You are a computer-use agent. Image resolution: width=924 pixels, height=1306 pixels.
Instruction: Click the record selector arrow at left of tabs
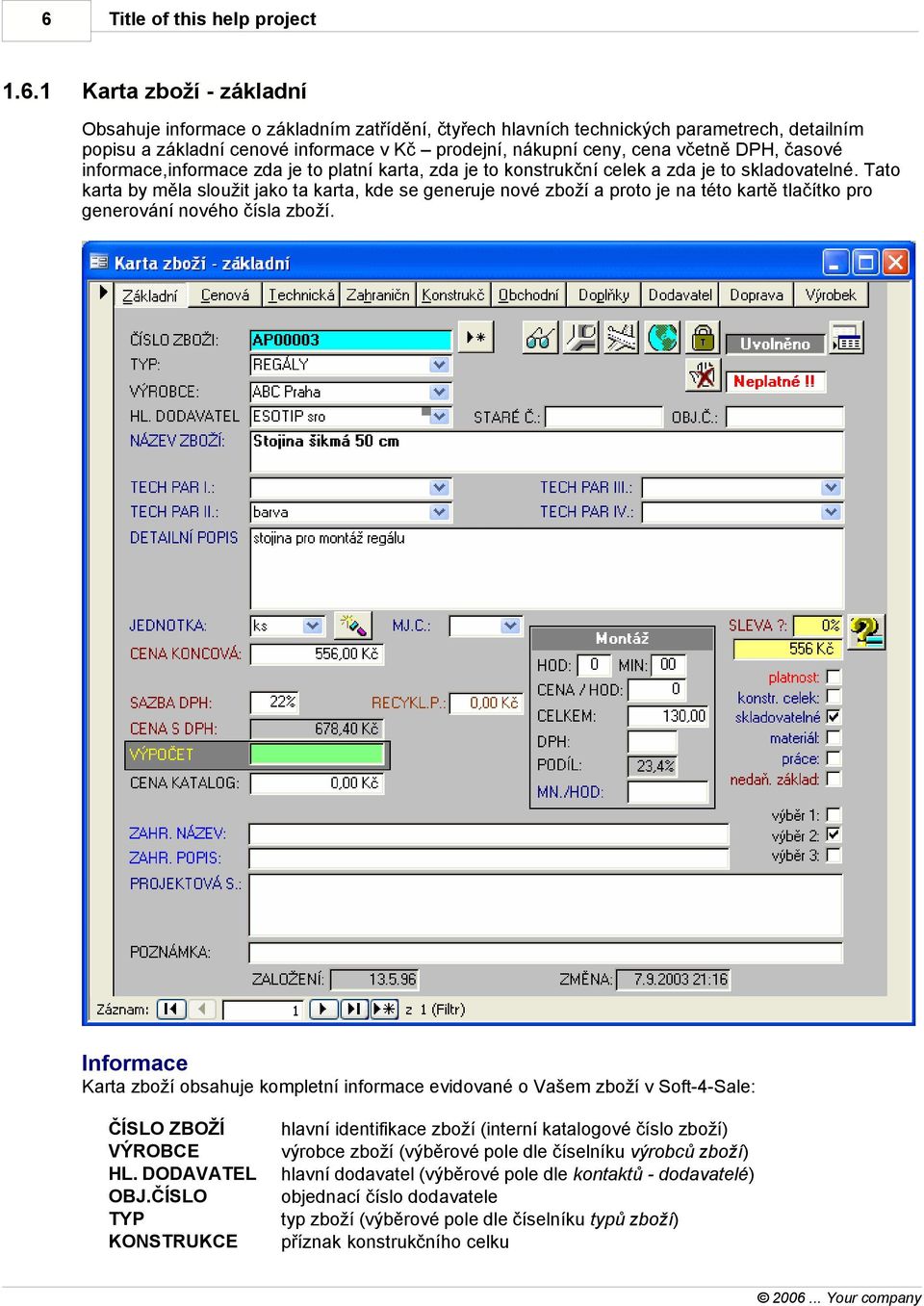click(104, 292)
